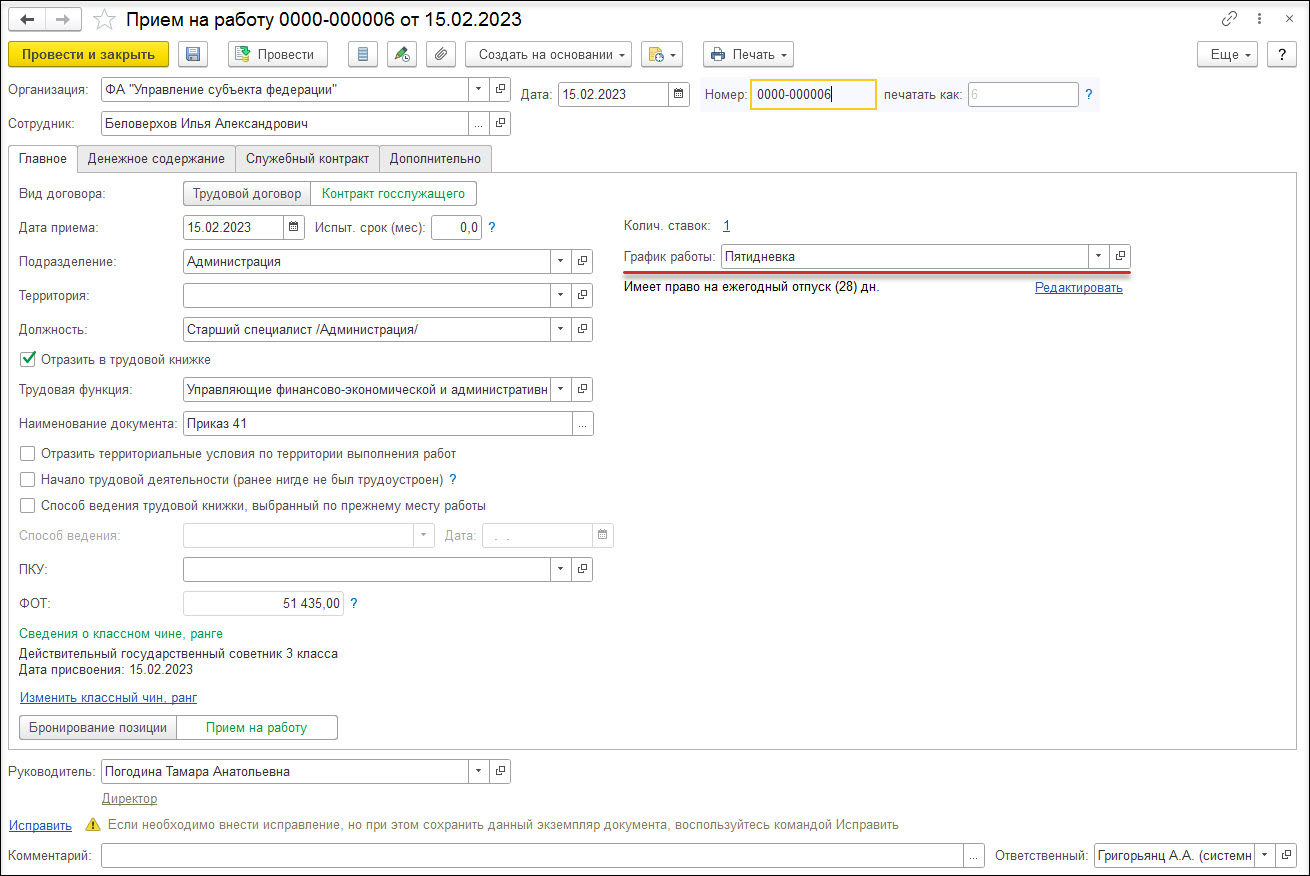Image resolution: width=1310 pixels, height=876 pixels.
Task: Switch to Прием на работу mode
Action: click(257, 727)
